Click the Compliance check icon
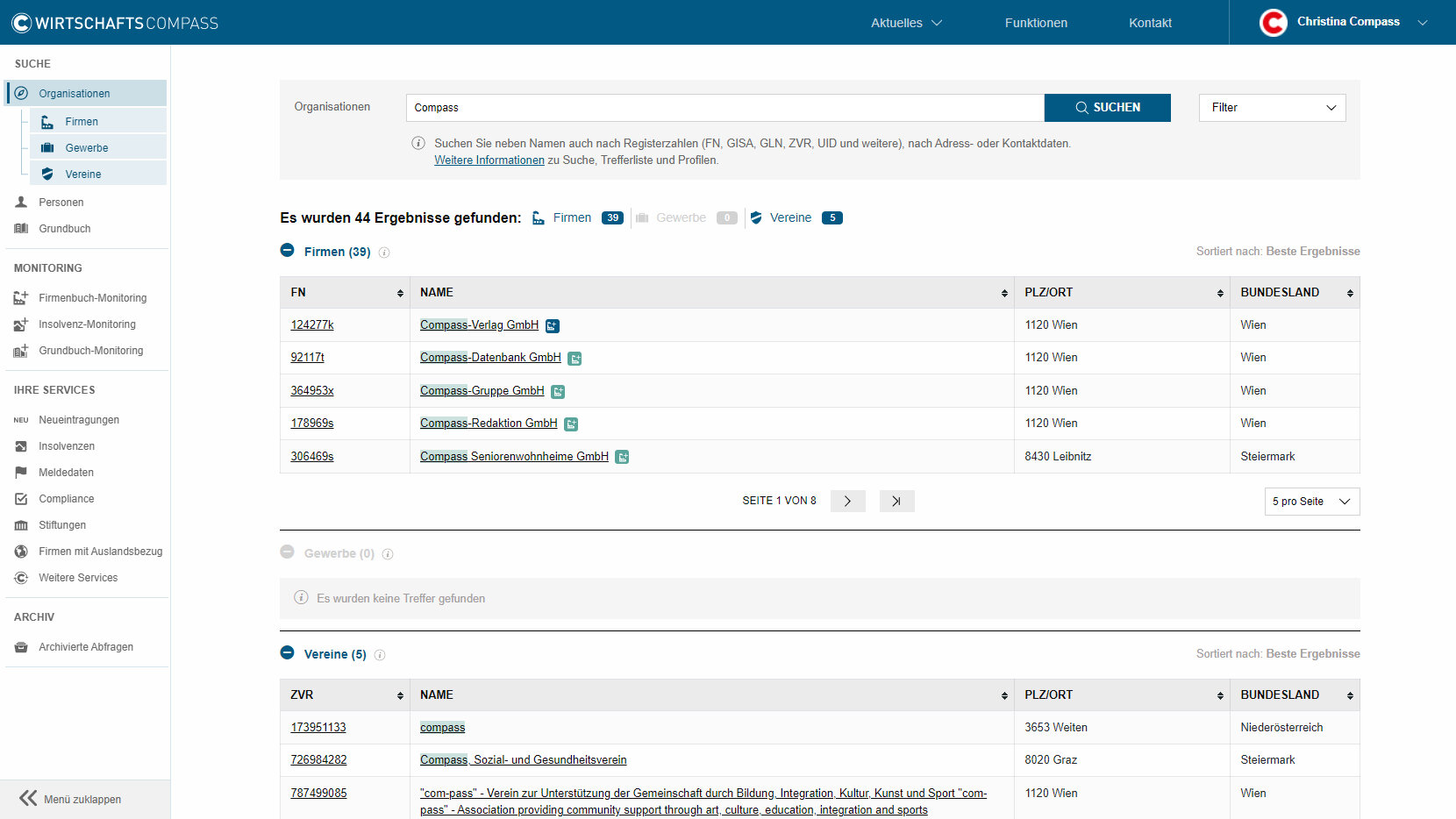 click(21, 499)
